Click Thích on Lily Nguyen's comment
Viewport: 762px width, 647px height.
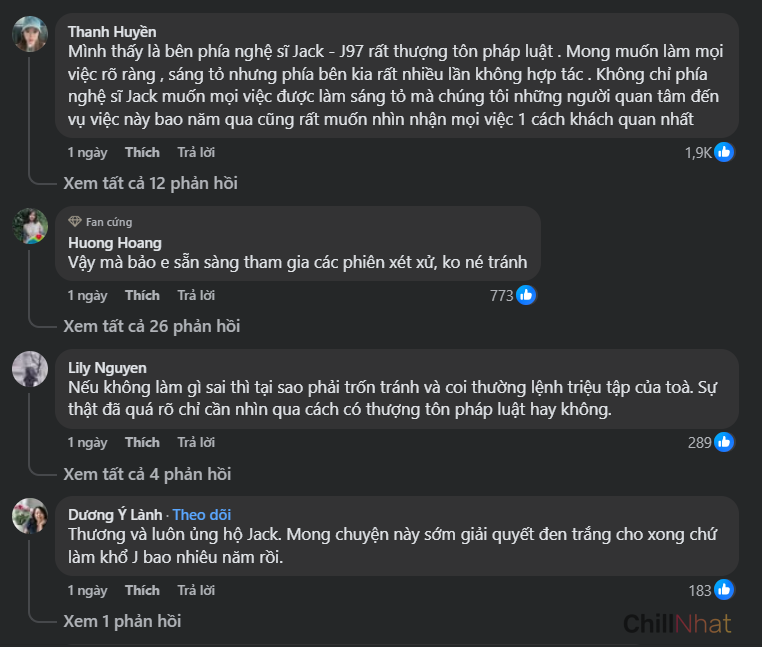(x=142, y=442)
